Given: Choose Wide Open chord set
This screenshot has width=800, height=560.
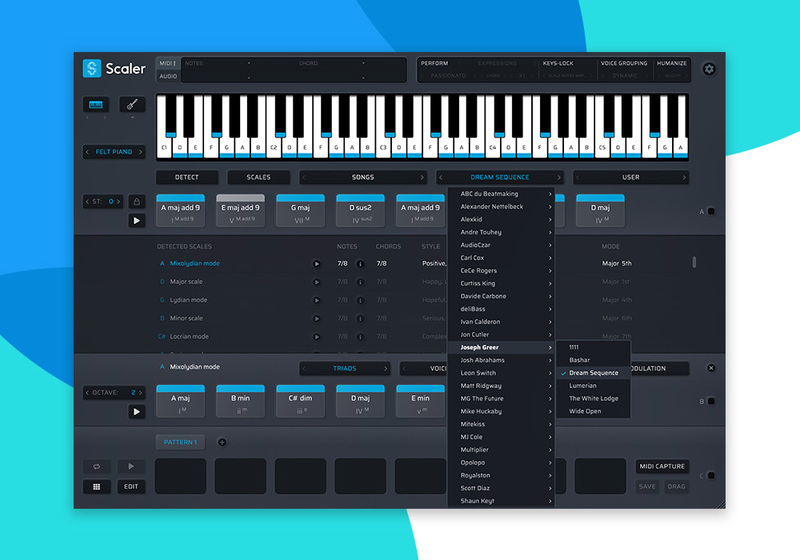Looking at the screenshot, I should click(593, 411).
